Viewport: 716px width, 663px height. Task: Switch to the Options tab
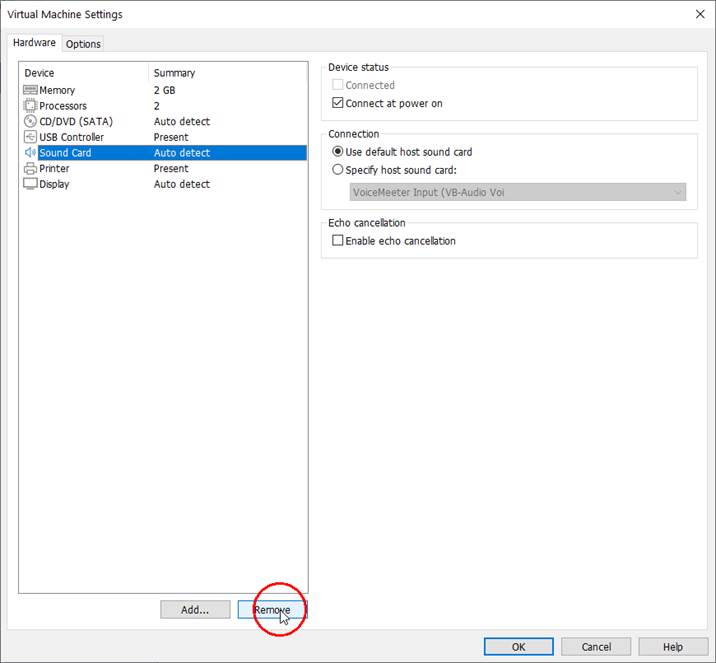83,44
